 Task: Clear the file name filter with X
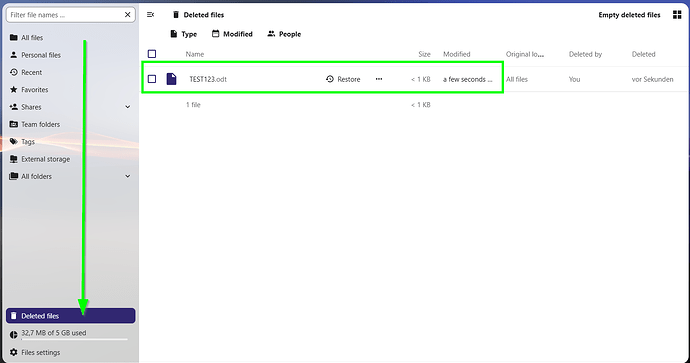(127, 15)
